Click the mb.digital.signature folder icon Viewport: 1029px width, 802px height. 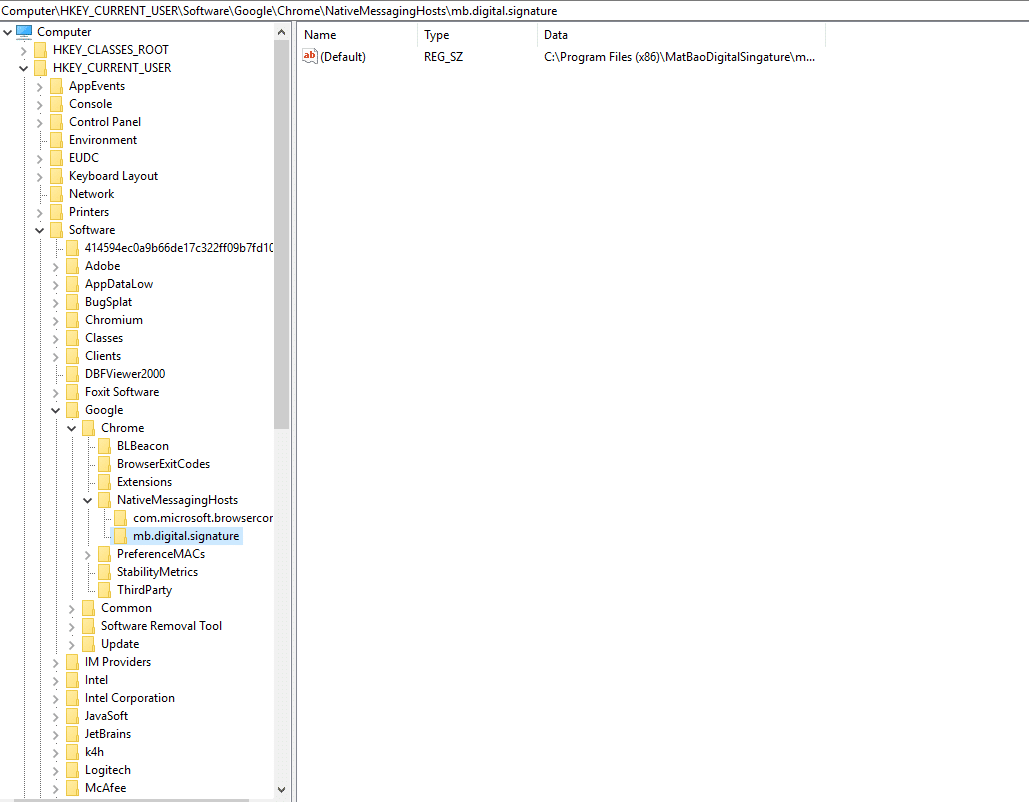pos(120,536)
